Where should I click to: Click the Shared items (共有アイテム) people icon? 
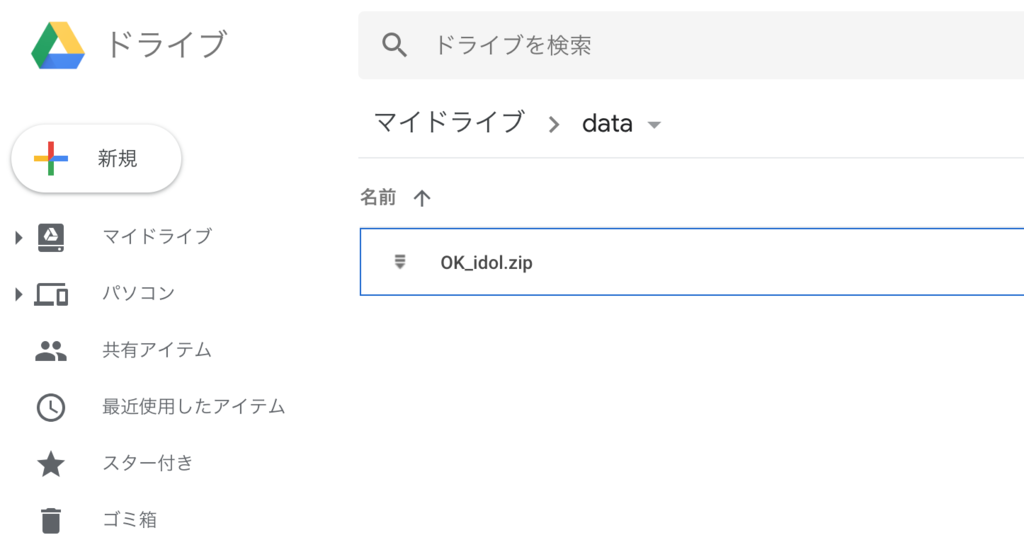[x=51, y=351]
